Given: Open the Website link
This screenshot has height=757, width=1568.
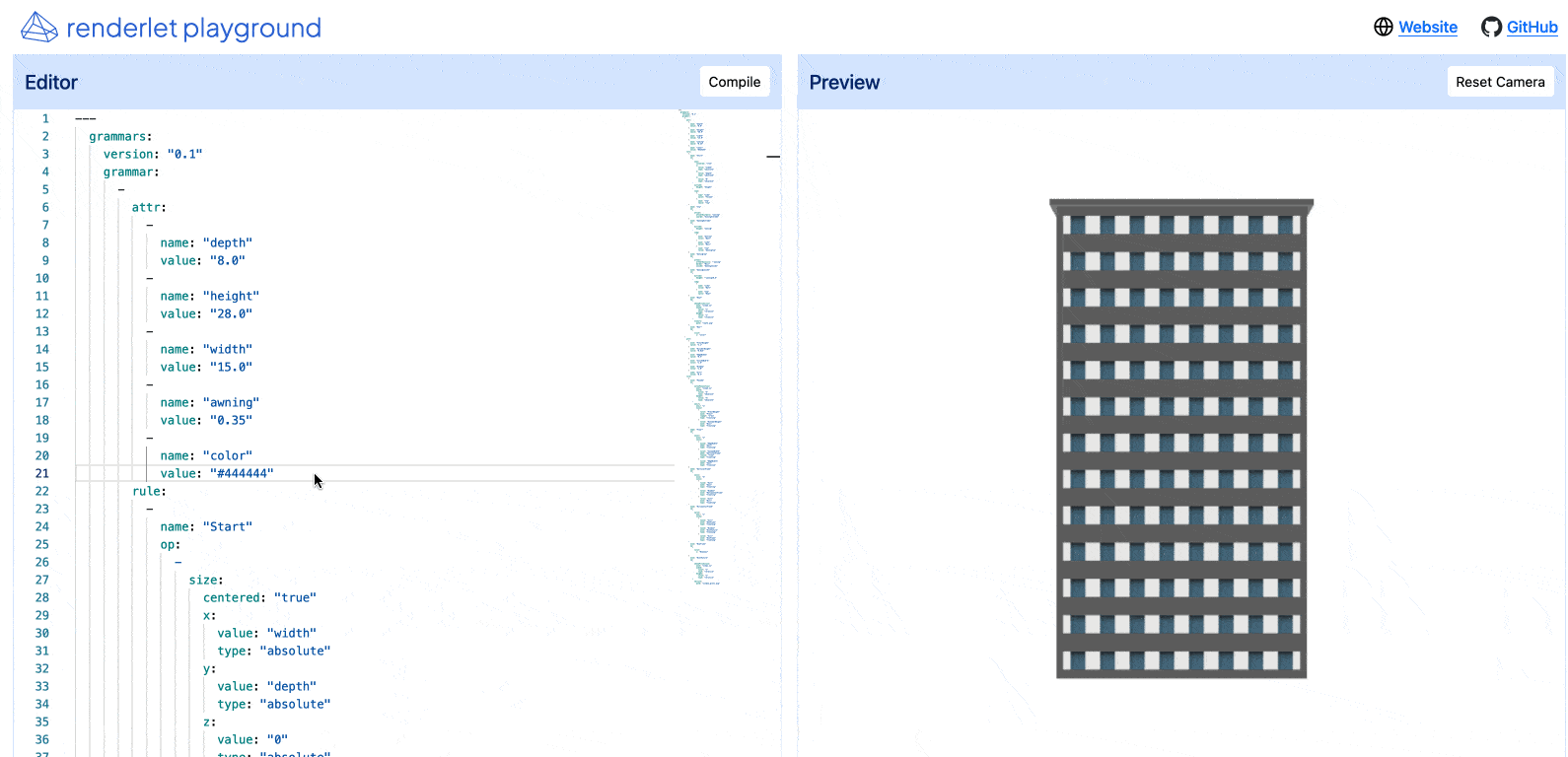Looking at the screenshot, I should coord(1427,28).
